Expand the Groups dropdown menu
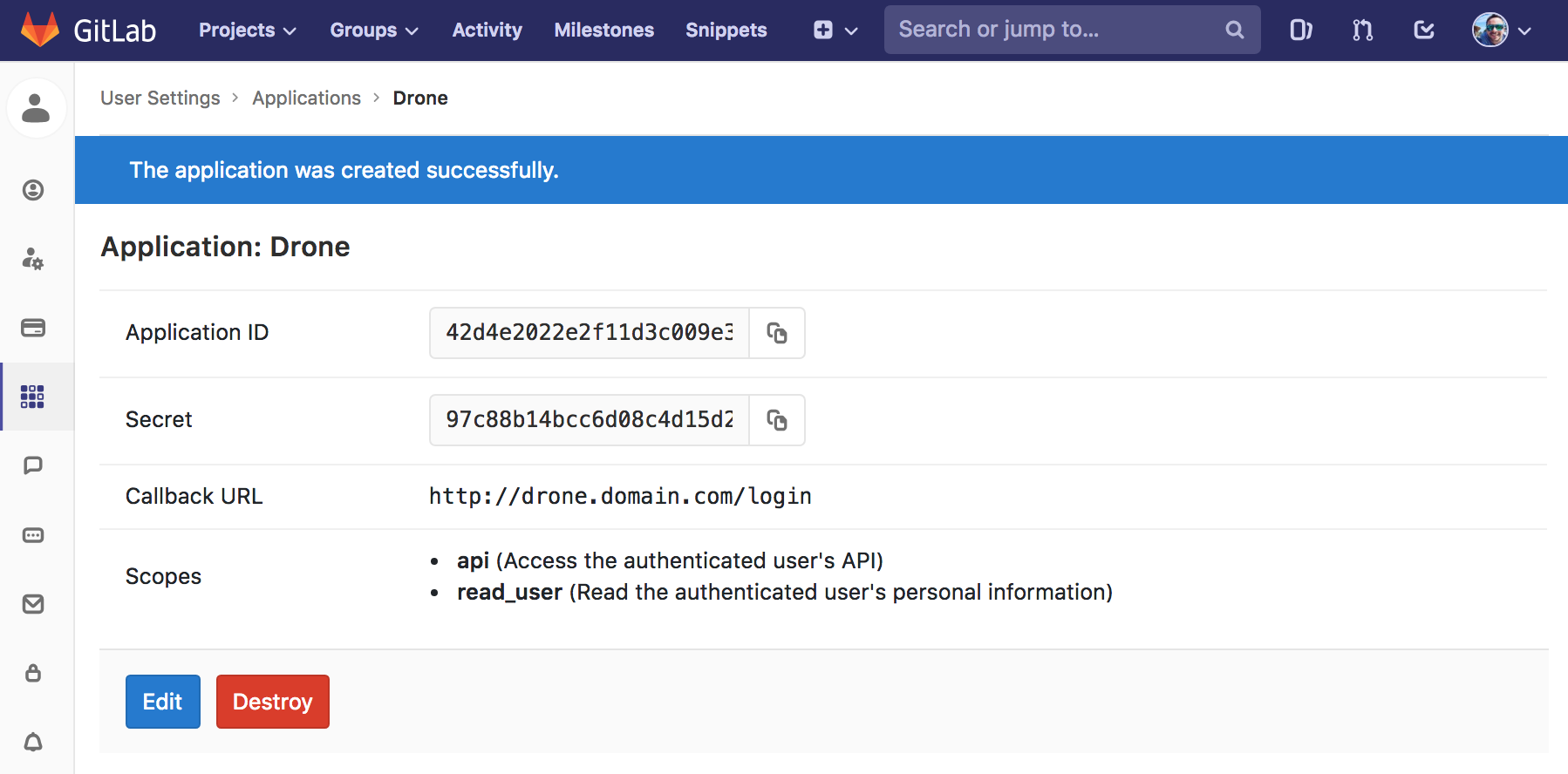Viewport: 1568px width, 774px height. [373, 31]
